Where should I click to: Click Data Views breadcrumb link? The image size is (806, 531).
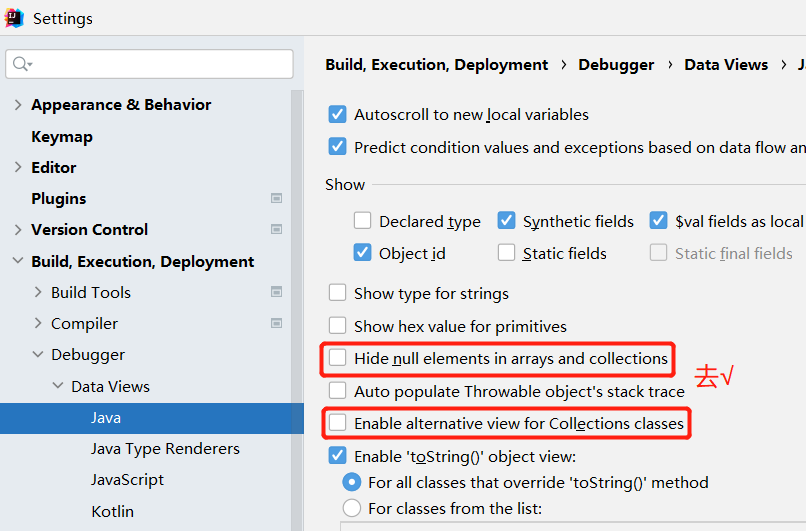[726, 64]
